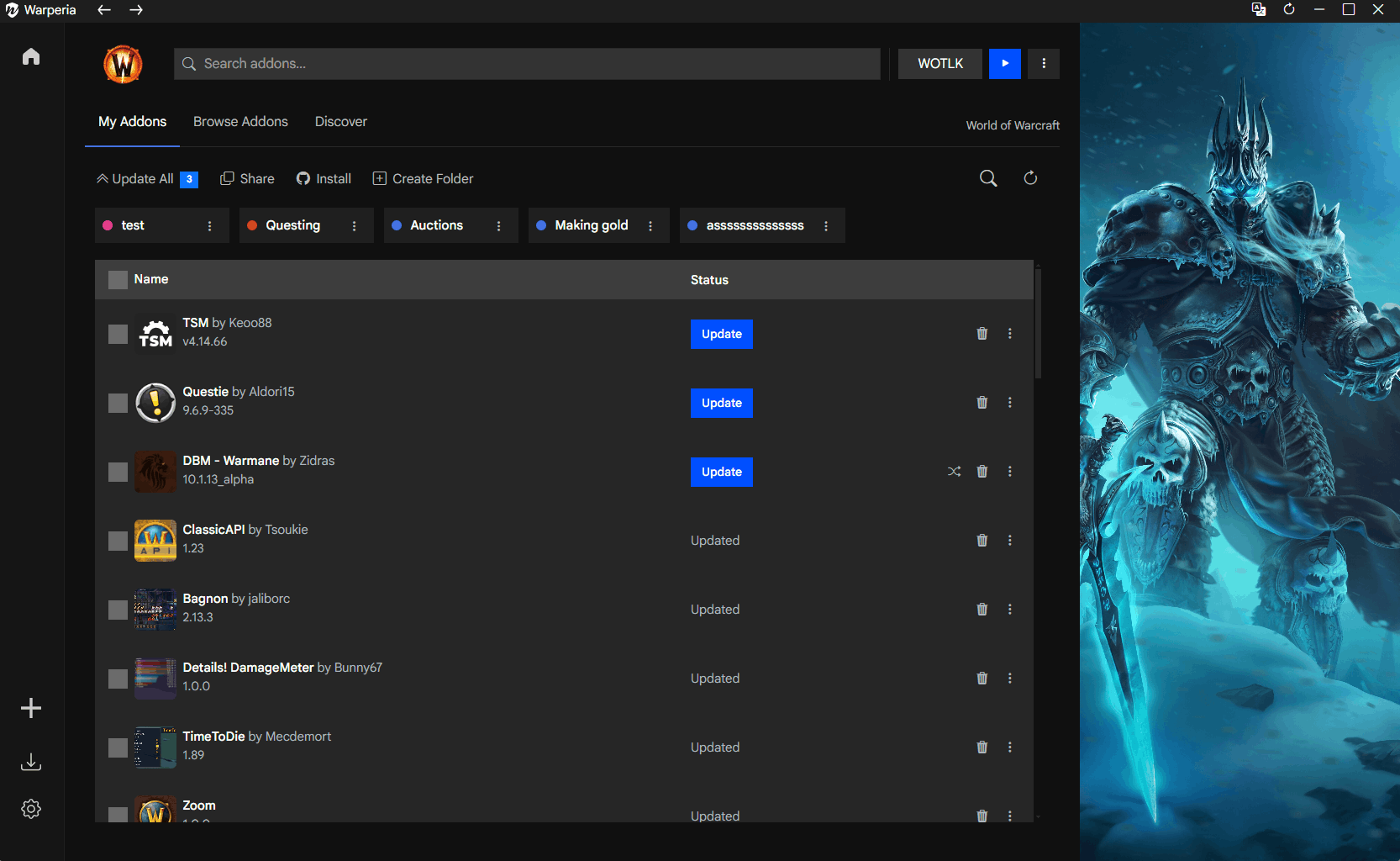The width and height of the screenshot is (1400, 861).
Task: Open the downloads icon in the sidebar
Action: tap(31, 762)
